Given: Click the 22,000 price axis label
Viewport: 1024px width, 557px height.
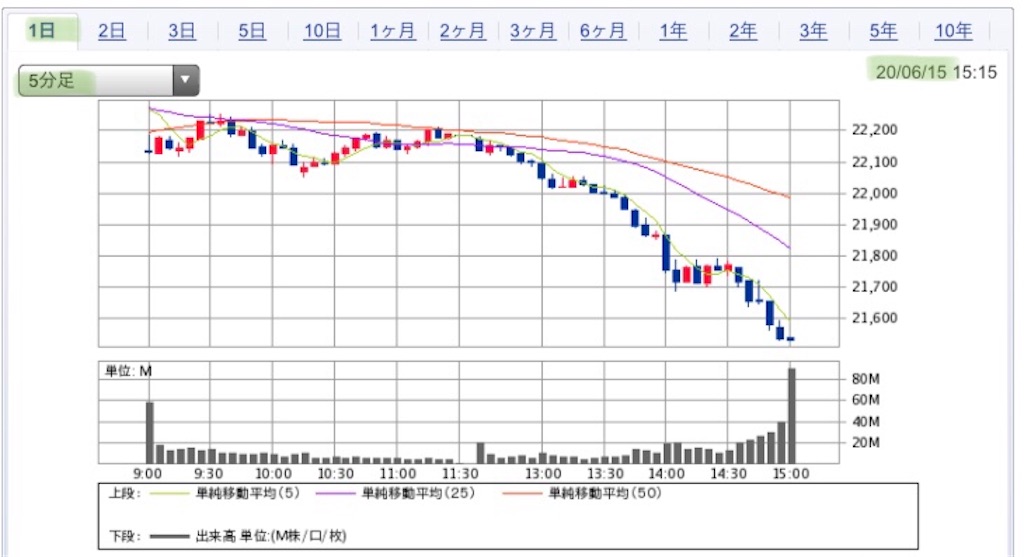Looking at the screenshot, I should tap(874, 193).
